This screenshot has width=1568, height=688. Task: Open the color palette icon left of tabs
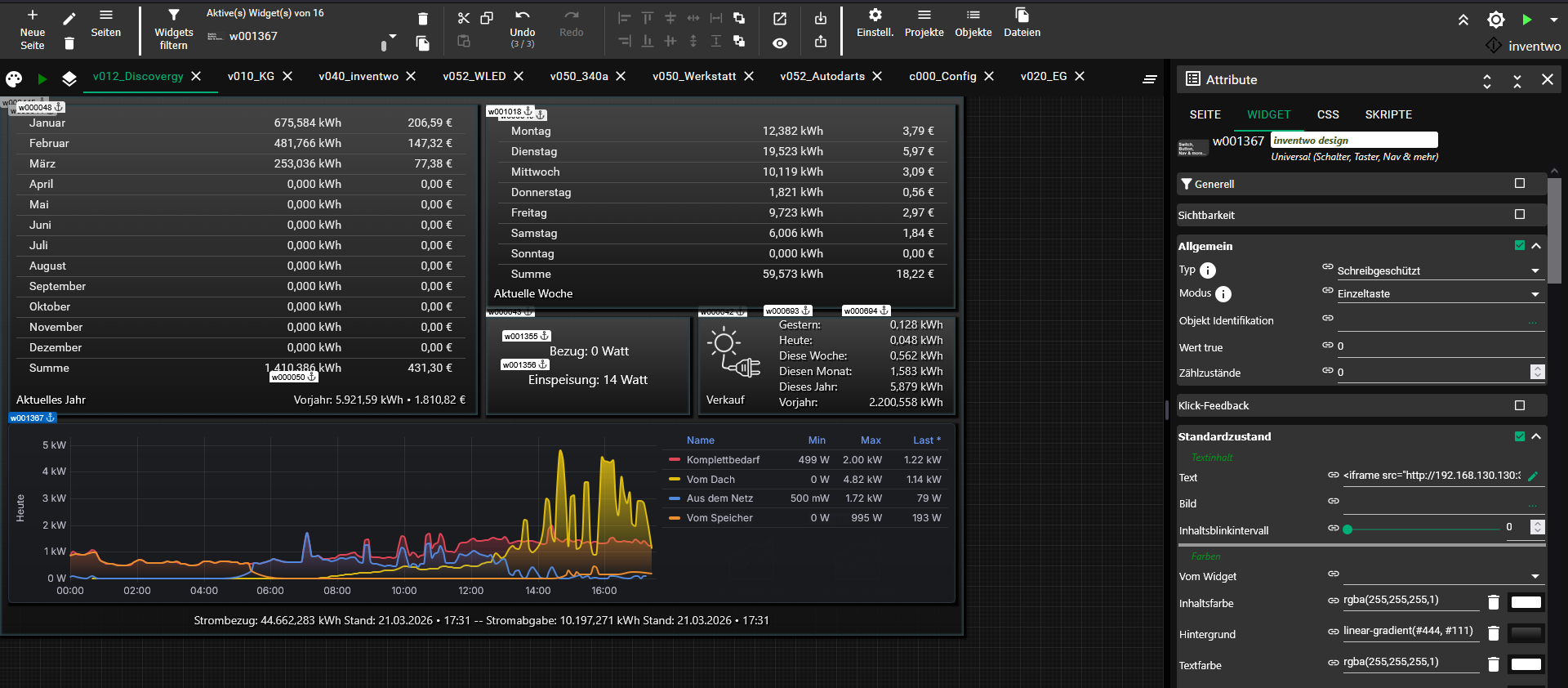[x=14, y=78]
